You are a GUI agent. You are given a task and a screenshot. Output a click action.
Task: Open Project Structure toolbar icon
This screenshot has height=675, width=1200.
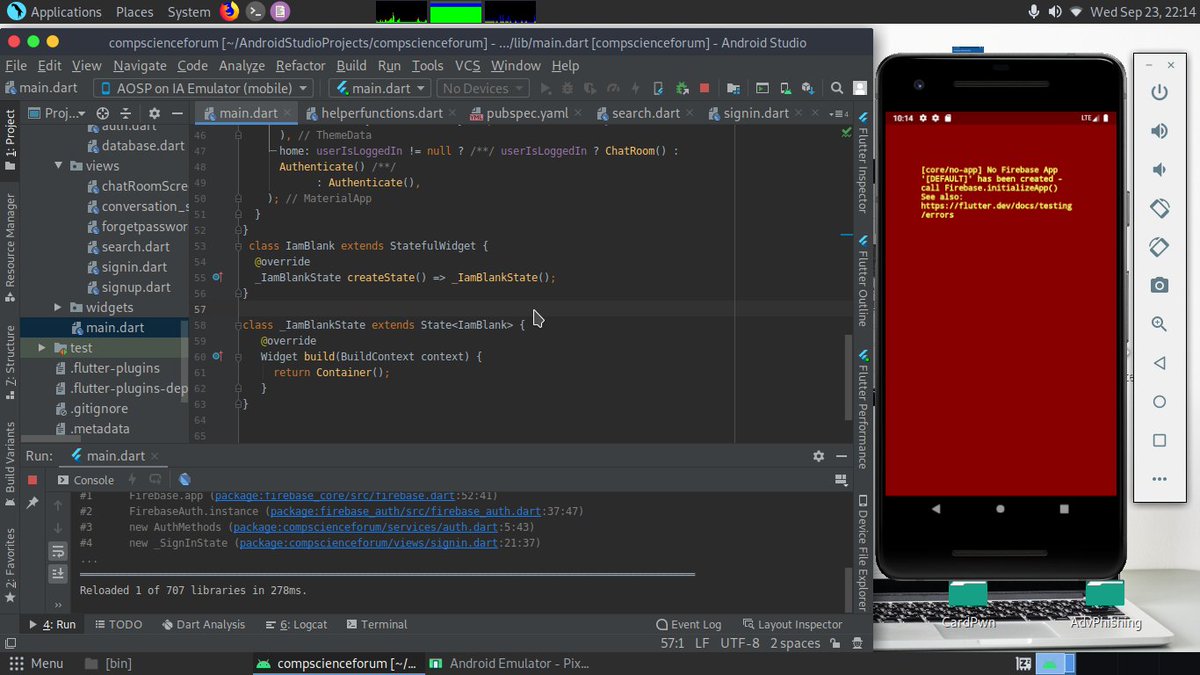(x=734, y=88)
